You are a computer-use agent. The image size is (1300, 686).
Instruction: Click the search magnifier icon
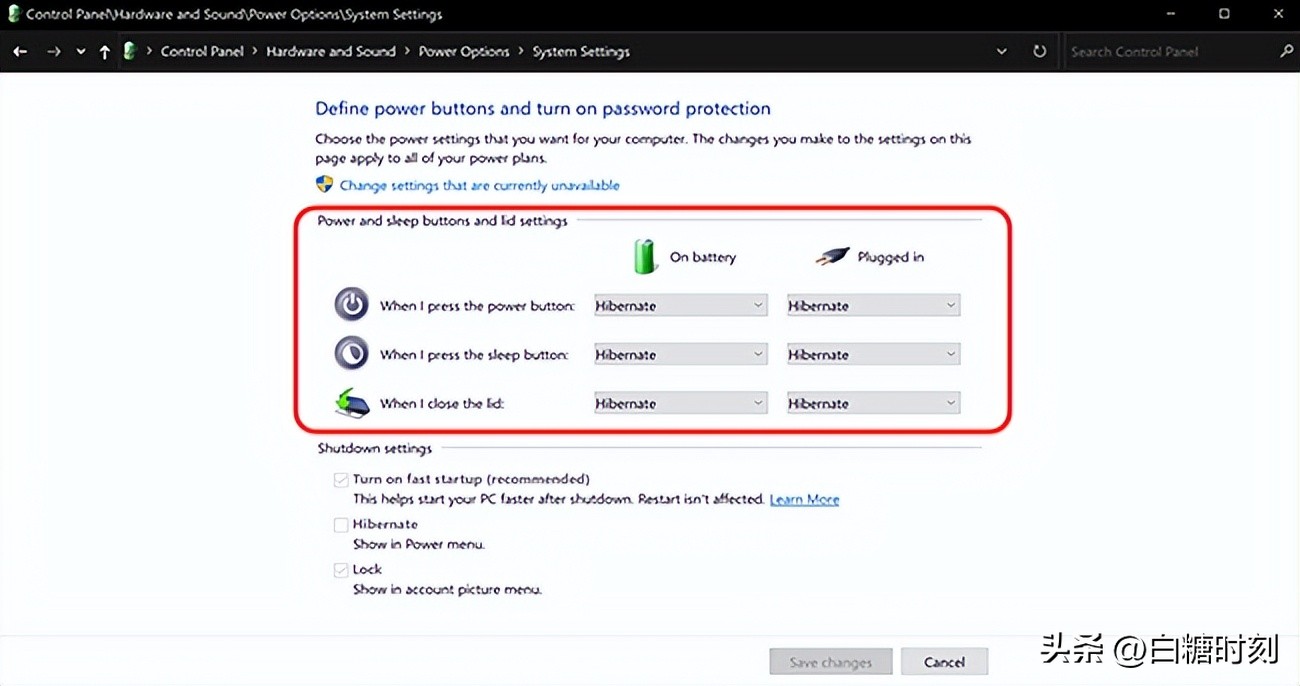pyautogui.click(x=1286, y=52)
